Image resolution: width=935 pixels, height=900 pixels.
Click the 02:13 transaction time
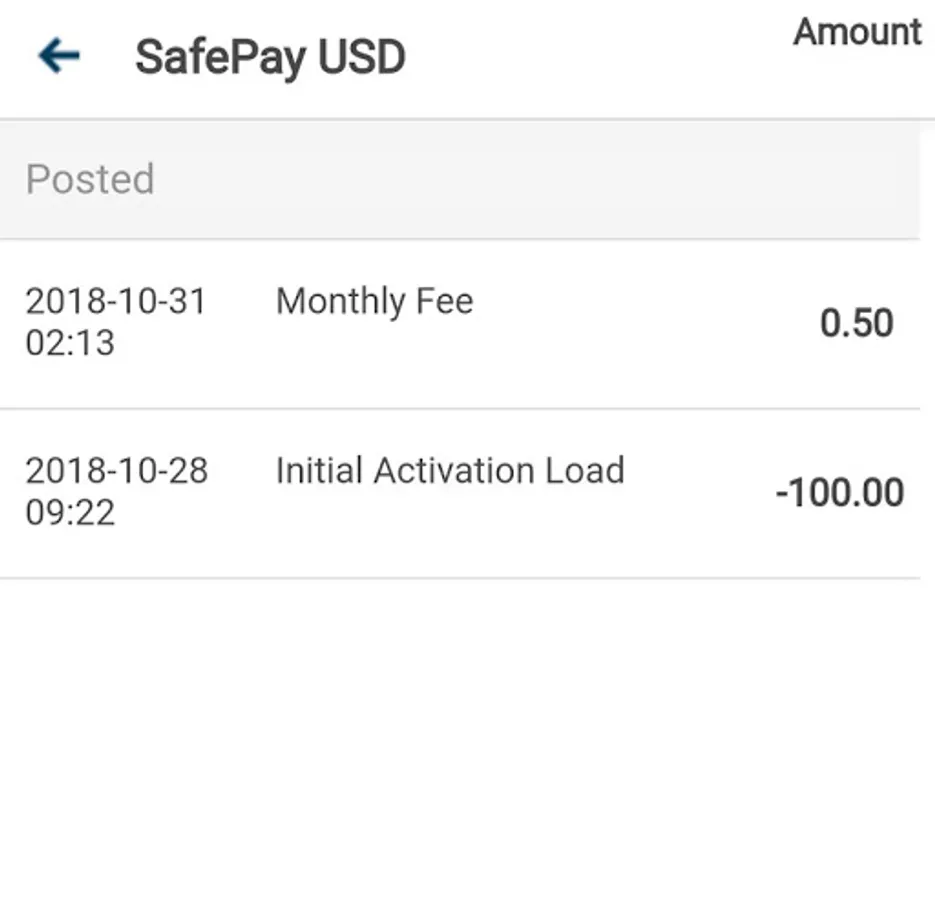(70, 343)
